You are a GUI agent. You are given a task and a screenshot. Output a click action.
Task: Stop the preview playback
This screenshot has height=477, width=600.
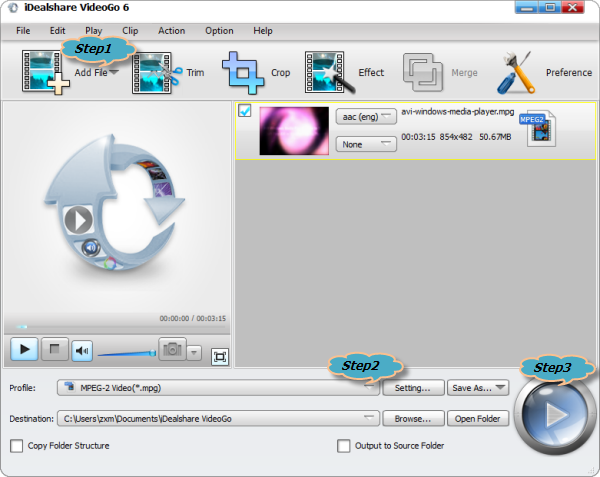(54, 349)
